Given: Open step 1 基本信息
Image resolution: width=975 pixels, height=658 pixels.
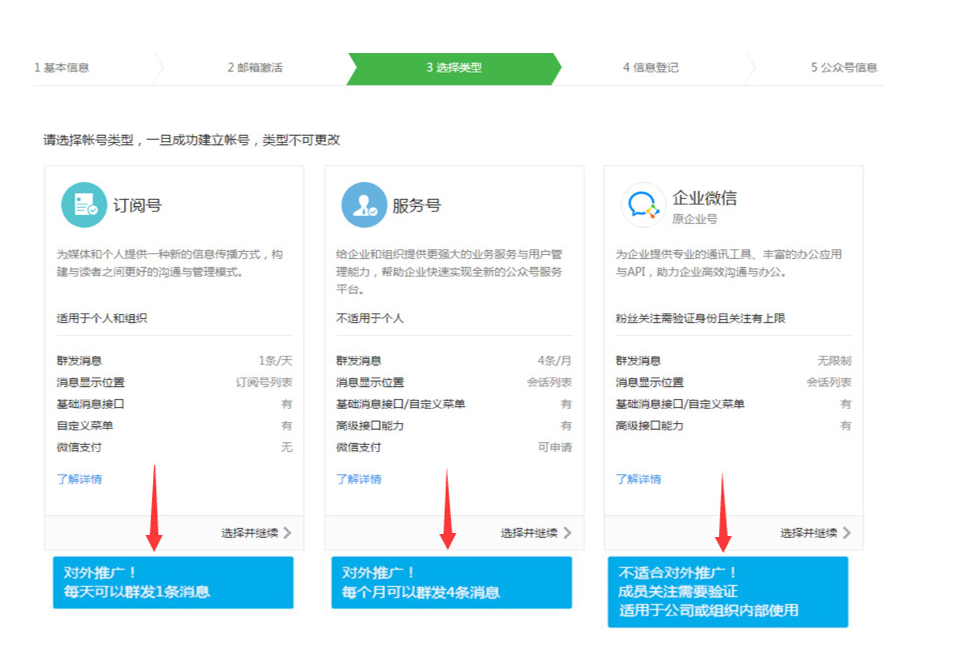Looking at the screenshot, I should click(62, 68).
